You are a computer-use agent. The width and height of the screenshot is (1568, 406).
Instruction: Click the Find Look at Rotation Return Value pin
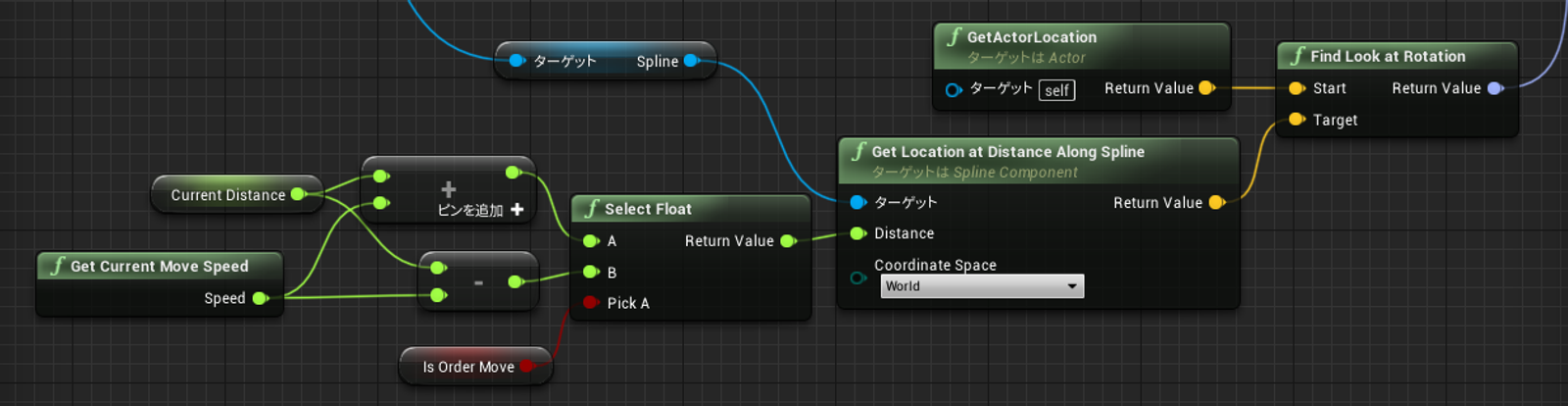pos(1495,88)
